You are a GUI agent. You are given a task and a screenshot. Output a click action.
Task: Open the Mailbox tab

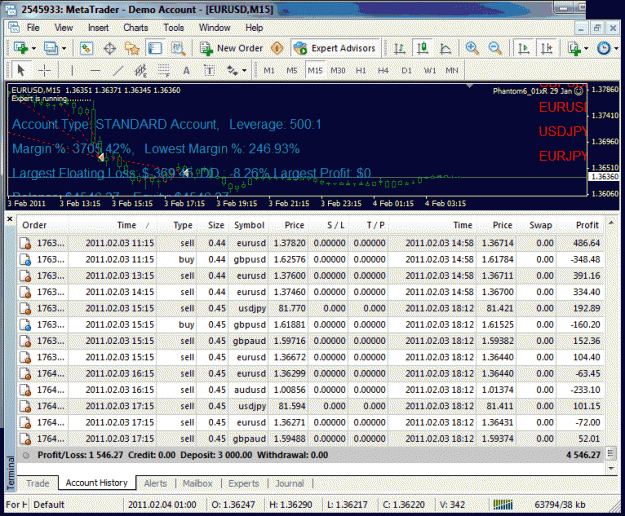click(197, 483)
